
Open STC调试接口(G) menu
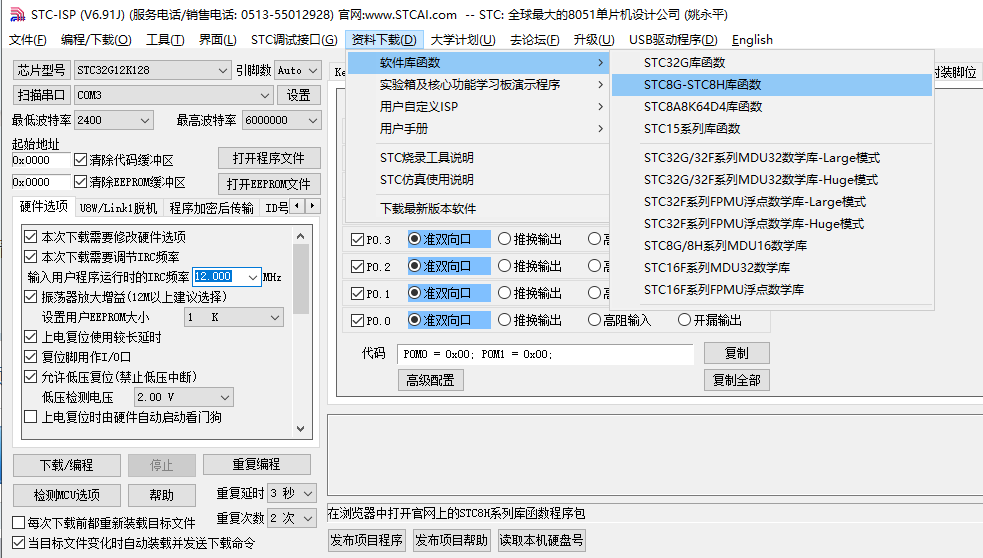tap(294, 39)
